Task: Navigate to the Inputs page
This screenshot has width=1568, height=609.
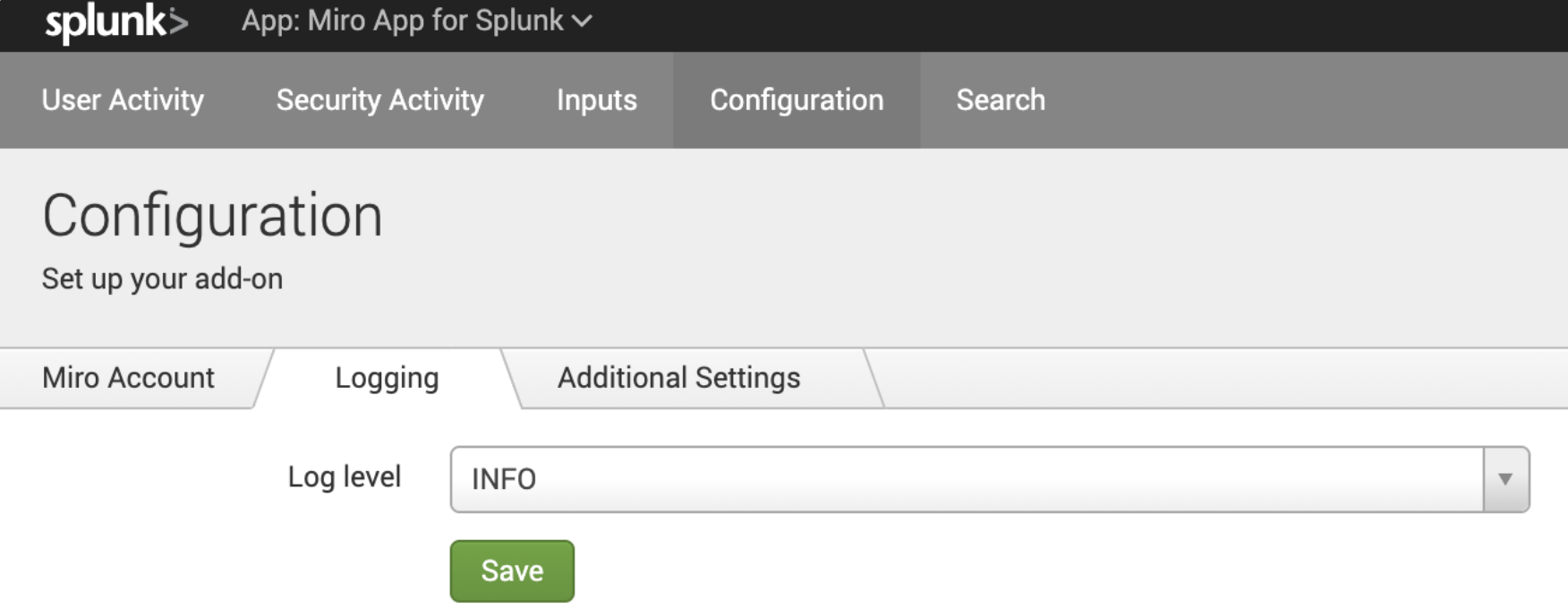Action: click(x=596, y=100)
